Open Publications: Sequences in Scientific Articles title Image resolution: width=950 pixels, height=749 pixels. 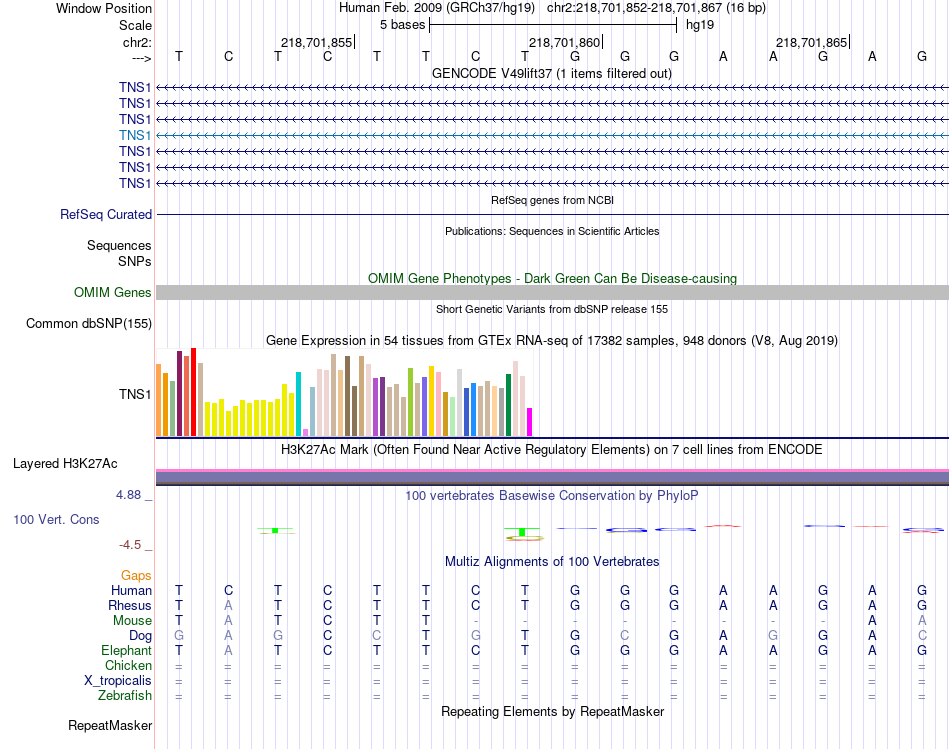[552, 231]
